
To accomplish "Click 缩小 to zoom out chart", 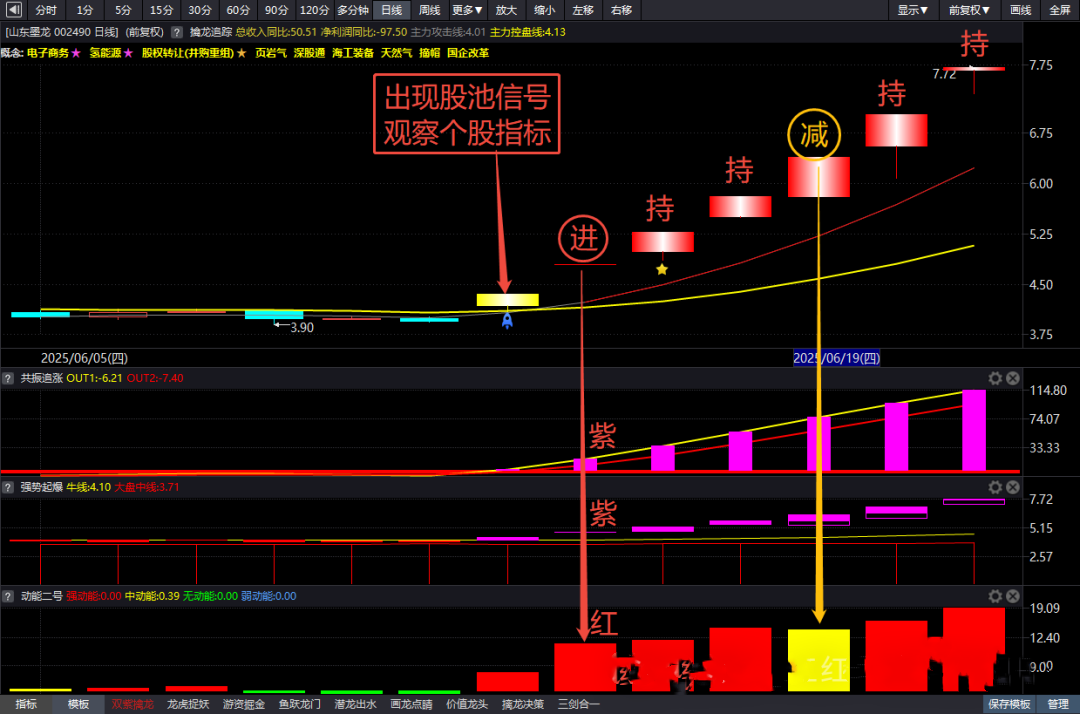I will coord(545,10).
